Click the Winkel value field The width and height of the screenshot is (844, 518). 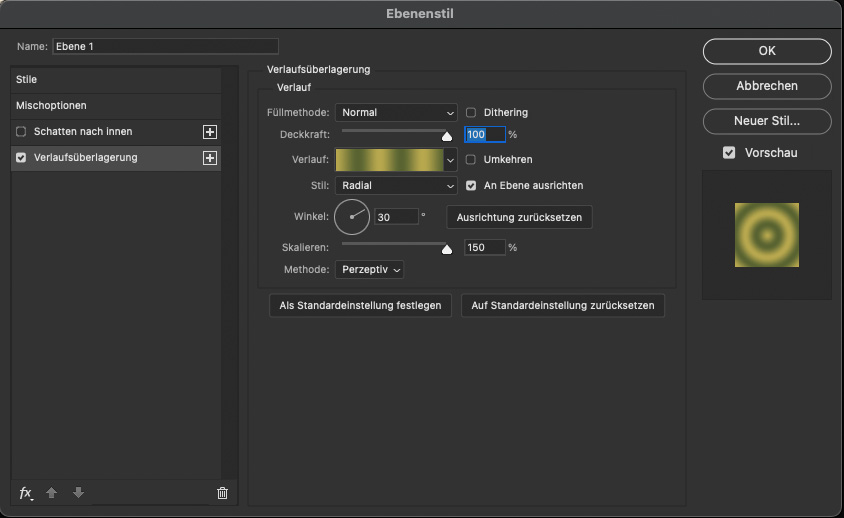pos(396,218)
